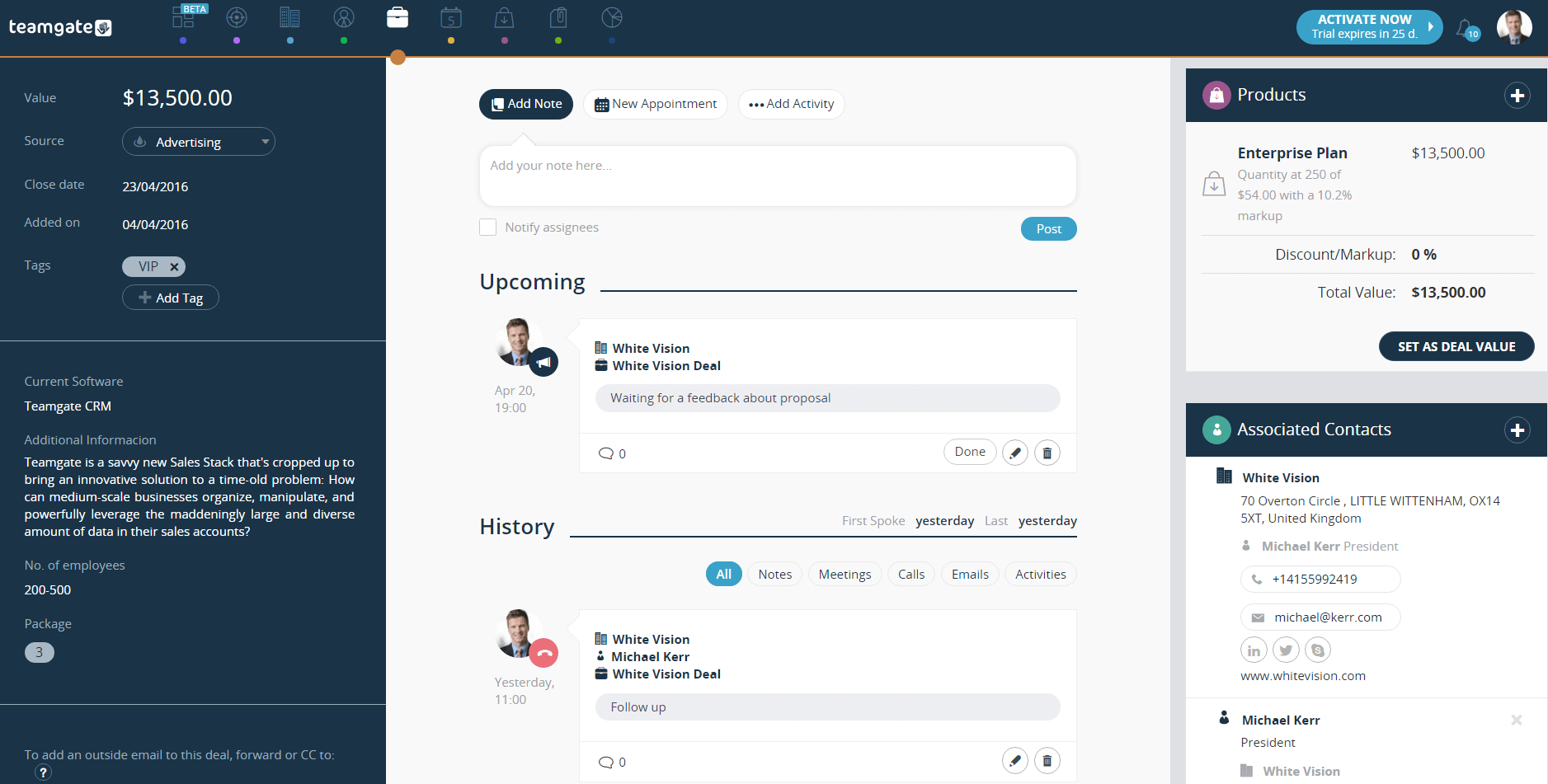Open Michael Kerr's Twitter profile icon
1548x784 pixels.
point(1286,650)
